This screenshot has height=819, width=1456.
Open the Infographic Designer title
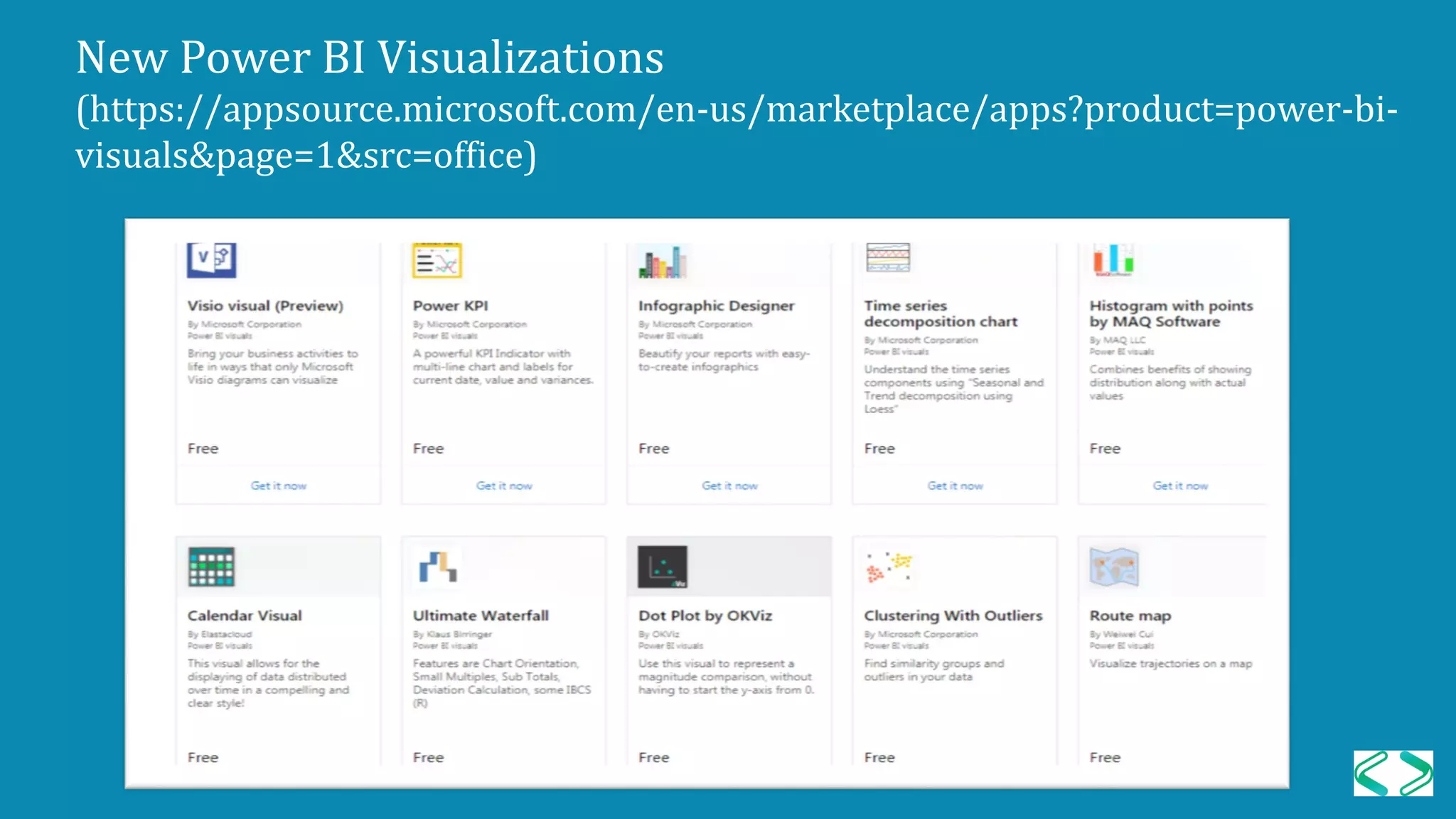click(x=716, y=306)
